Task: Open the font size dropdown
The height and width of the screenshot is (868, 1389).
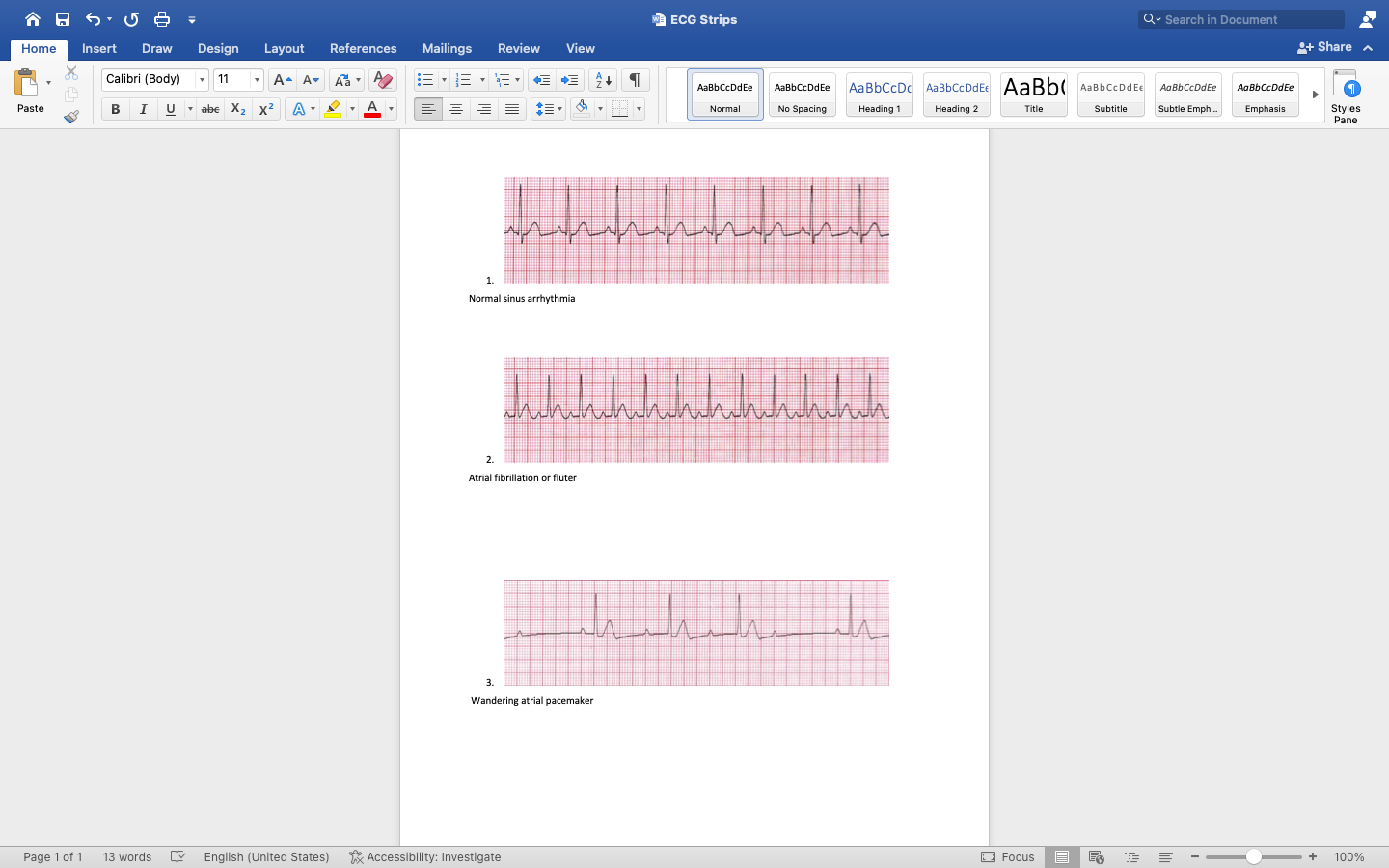Action: [257, 80]
